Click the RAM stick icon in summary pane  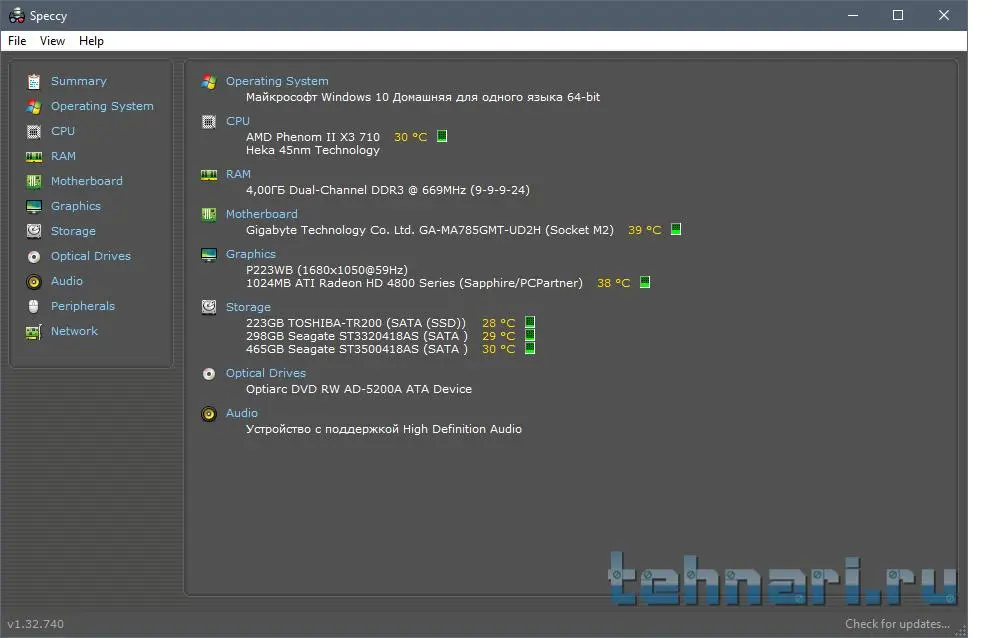pyautogui.click(x=209, y=175)
